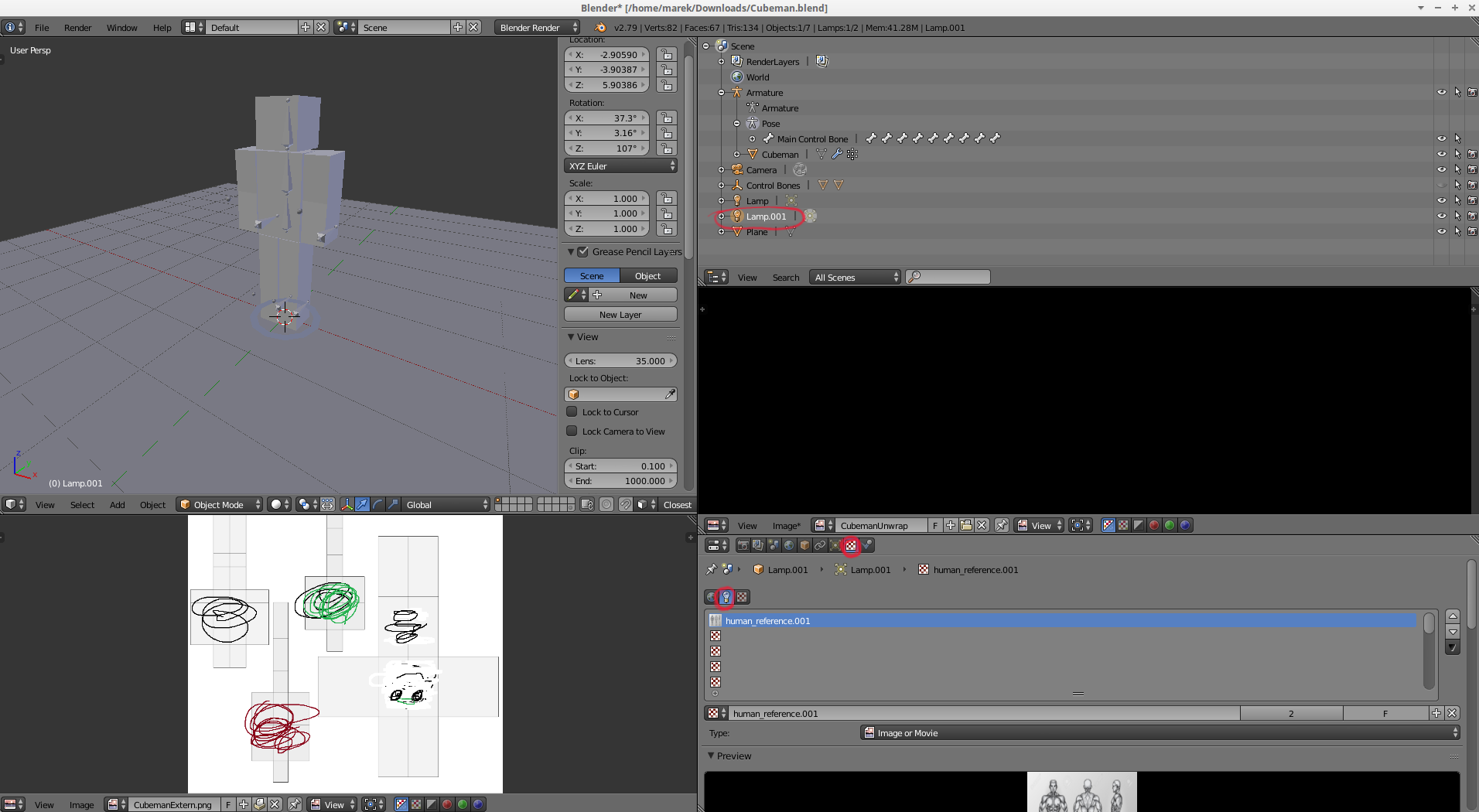
Task: Unlink CubemanExtern.png image with X
Action: pyautogui.click(x=275, y=804)
